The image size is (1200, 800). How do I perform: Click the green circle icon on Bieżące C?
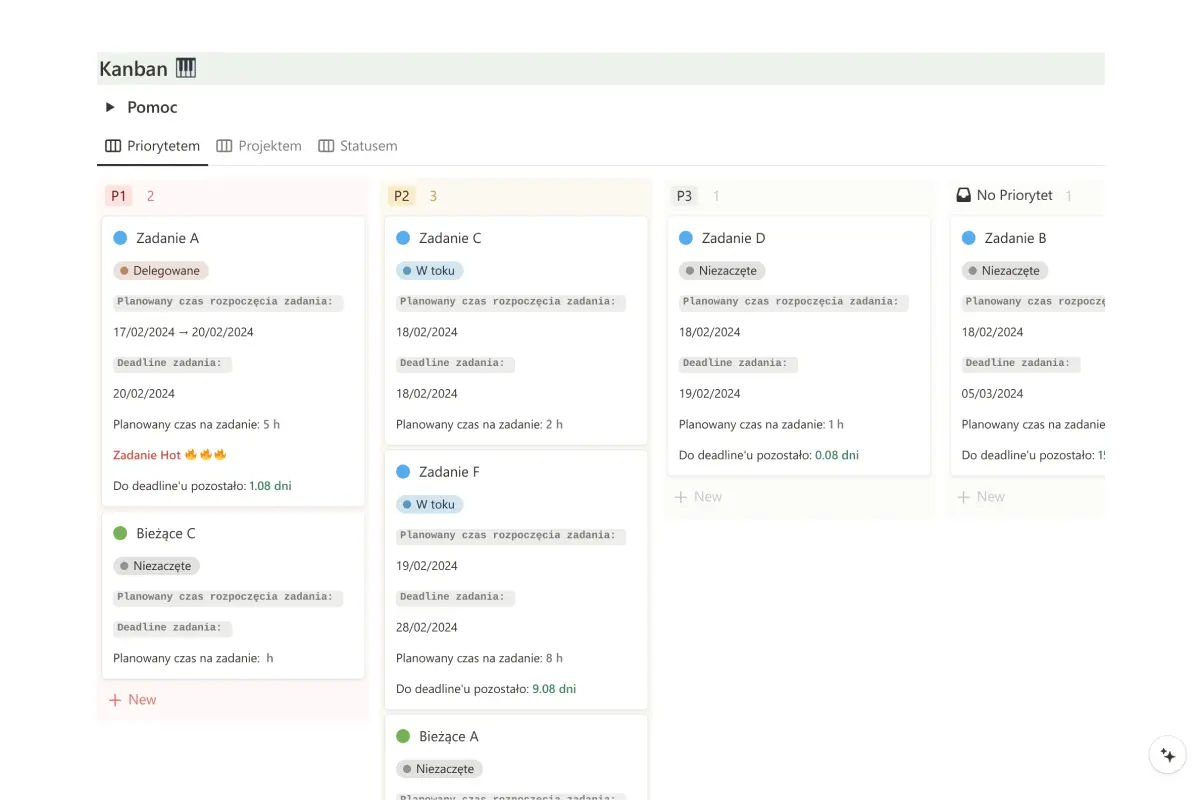pyautogui.click(x=122, y=533)
